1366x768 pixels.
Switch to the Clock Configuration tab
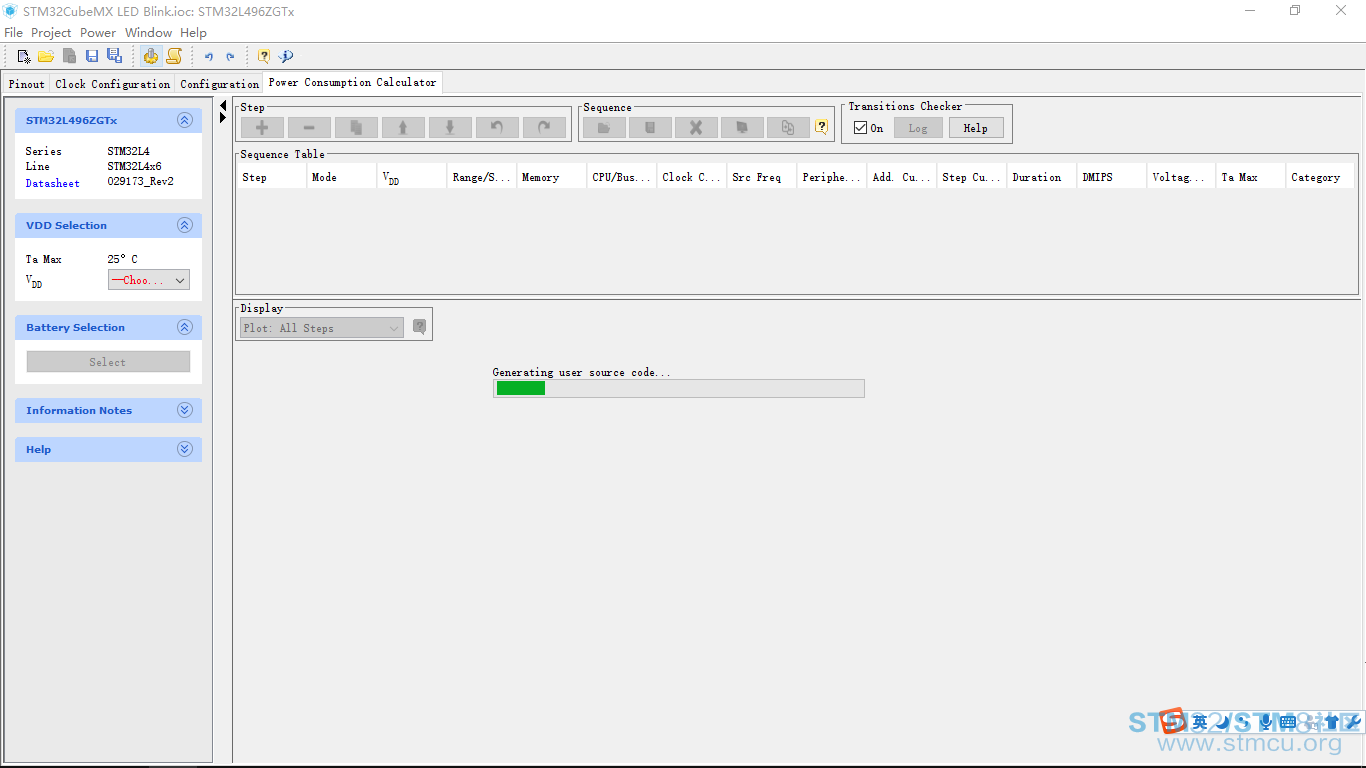point(113,84)
